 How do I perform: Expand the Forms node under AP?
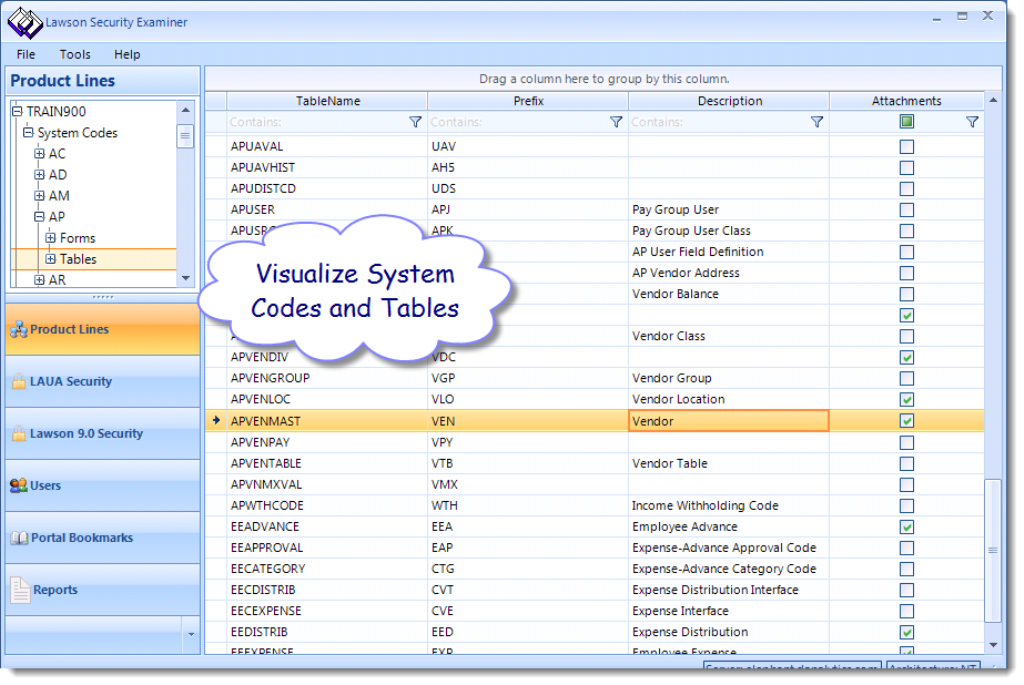(x=50, y=238)
